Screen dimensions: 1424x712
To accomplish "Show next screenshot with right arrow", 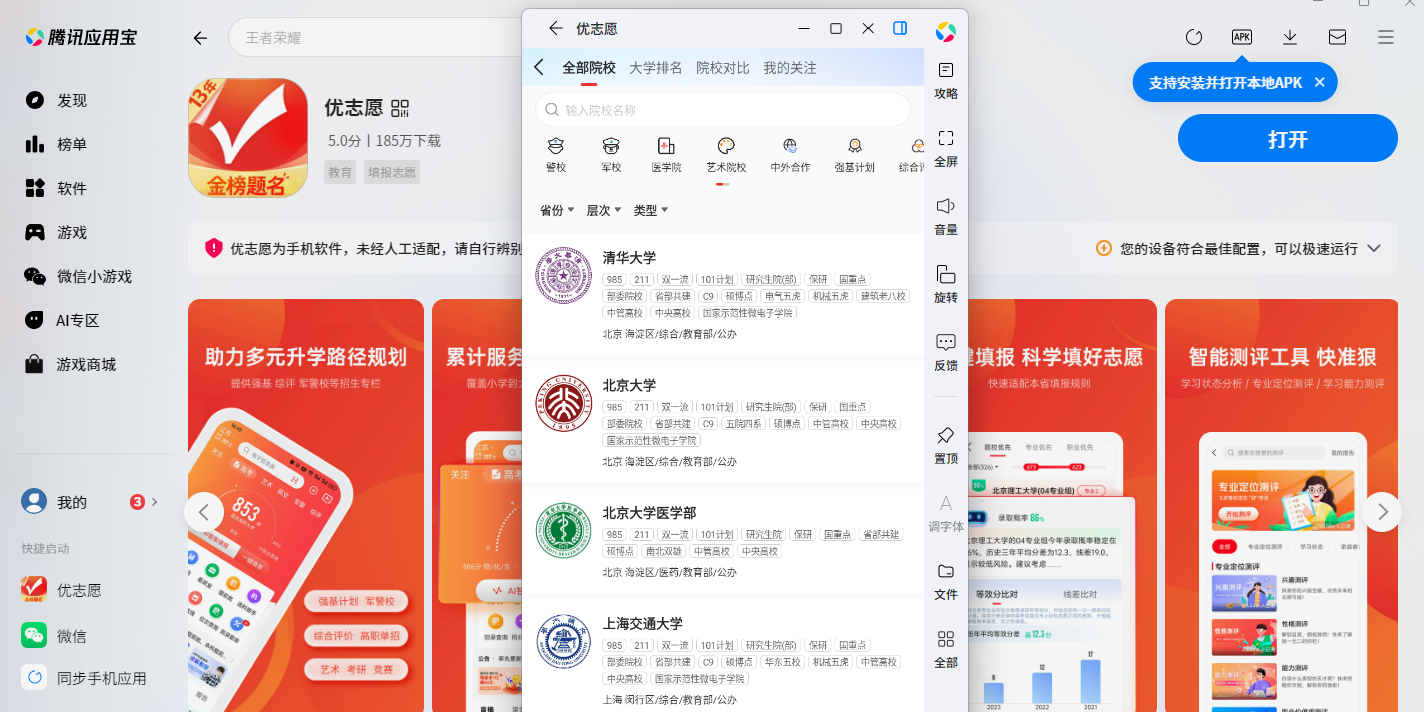I will (x=1382, y=512).
